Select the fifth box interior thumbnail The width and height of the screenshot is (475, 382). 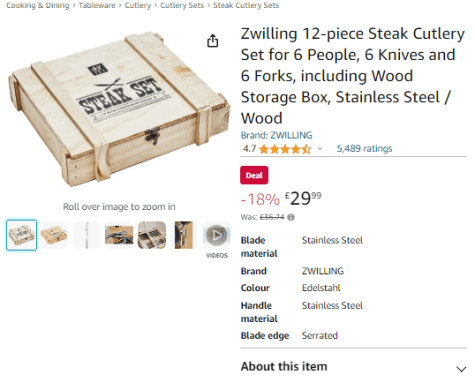pyautogui.click(x=152, y=235)
